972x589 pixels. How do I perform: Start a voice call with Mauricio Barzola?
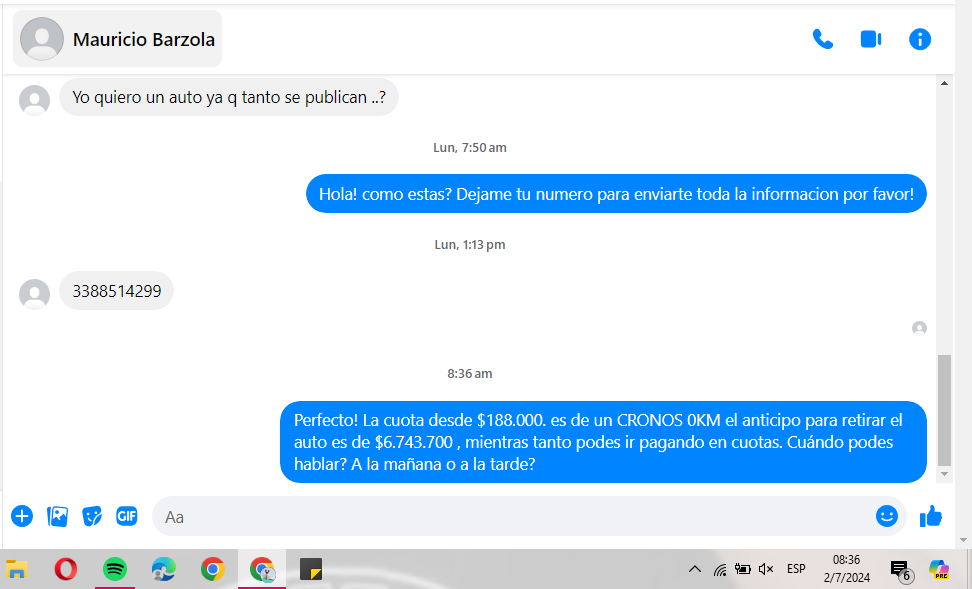point(823,39)
